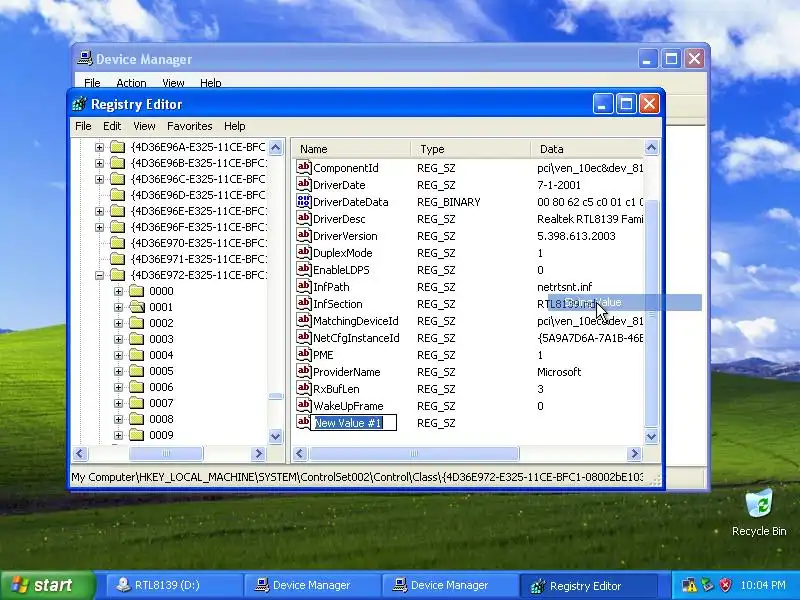Click the Name column header
Image resolution: width=800 pixels, height=600 pixels.
352,149
